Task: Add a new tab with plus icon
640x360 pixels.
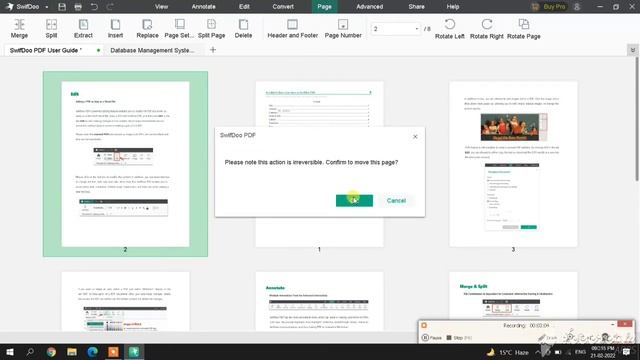Action: coord(213,50)
